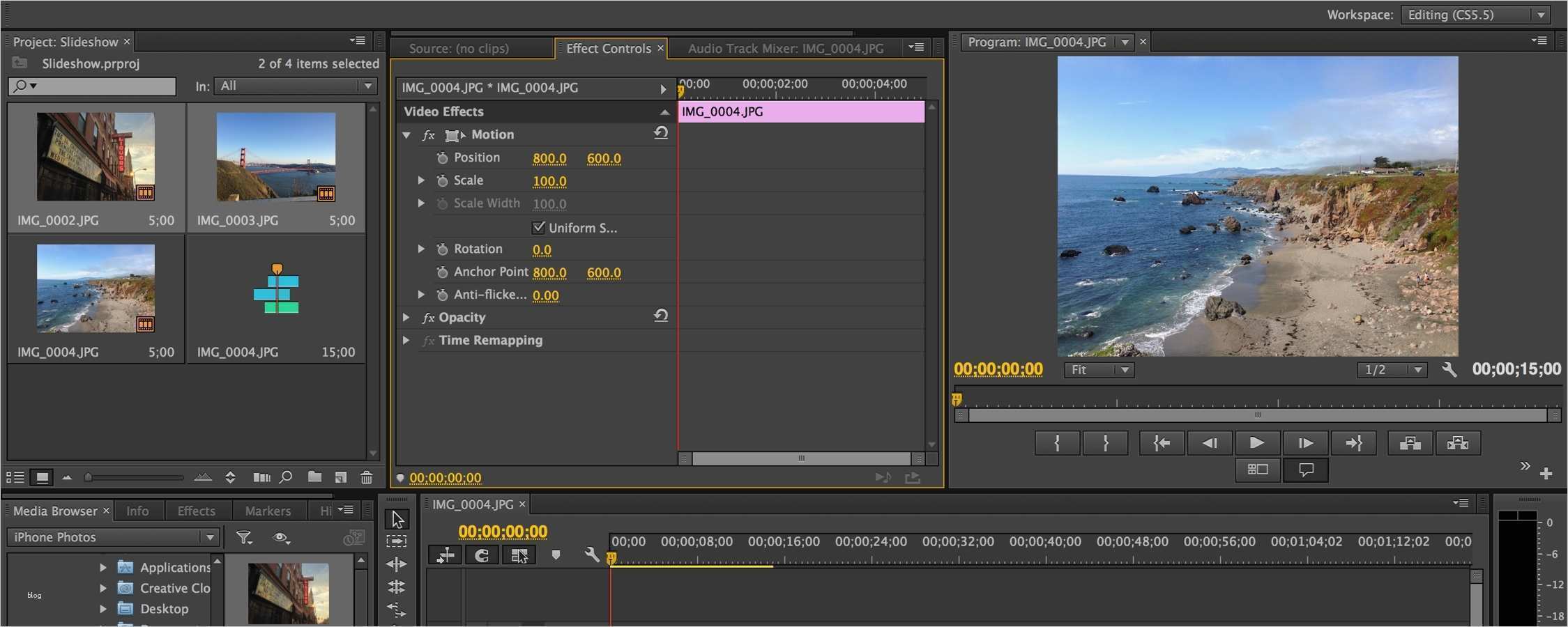The height and width of the screenshot is (627, 1568).
Task: Toggle Rotation animation stopwatch
Action: pos(442,249)
